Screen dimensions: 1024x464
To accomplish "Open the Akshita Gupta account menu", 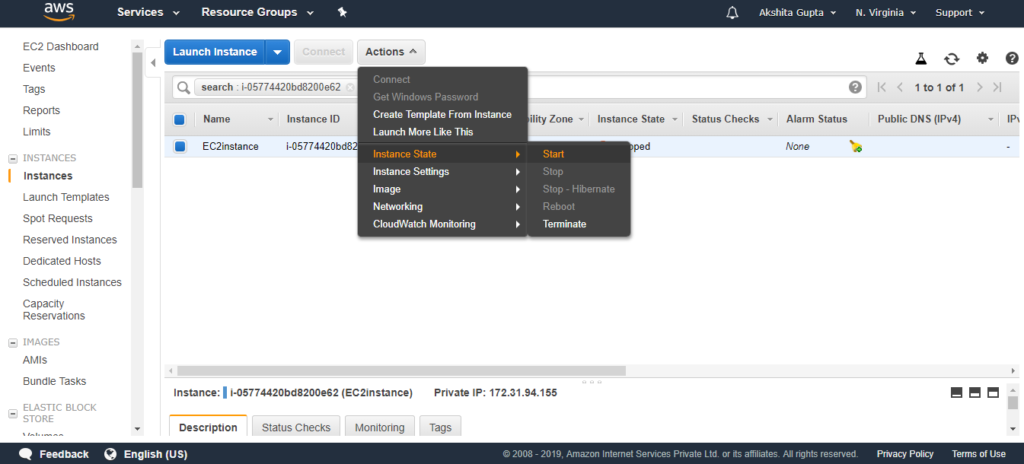I will 798,12.
